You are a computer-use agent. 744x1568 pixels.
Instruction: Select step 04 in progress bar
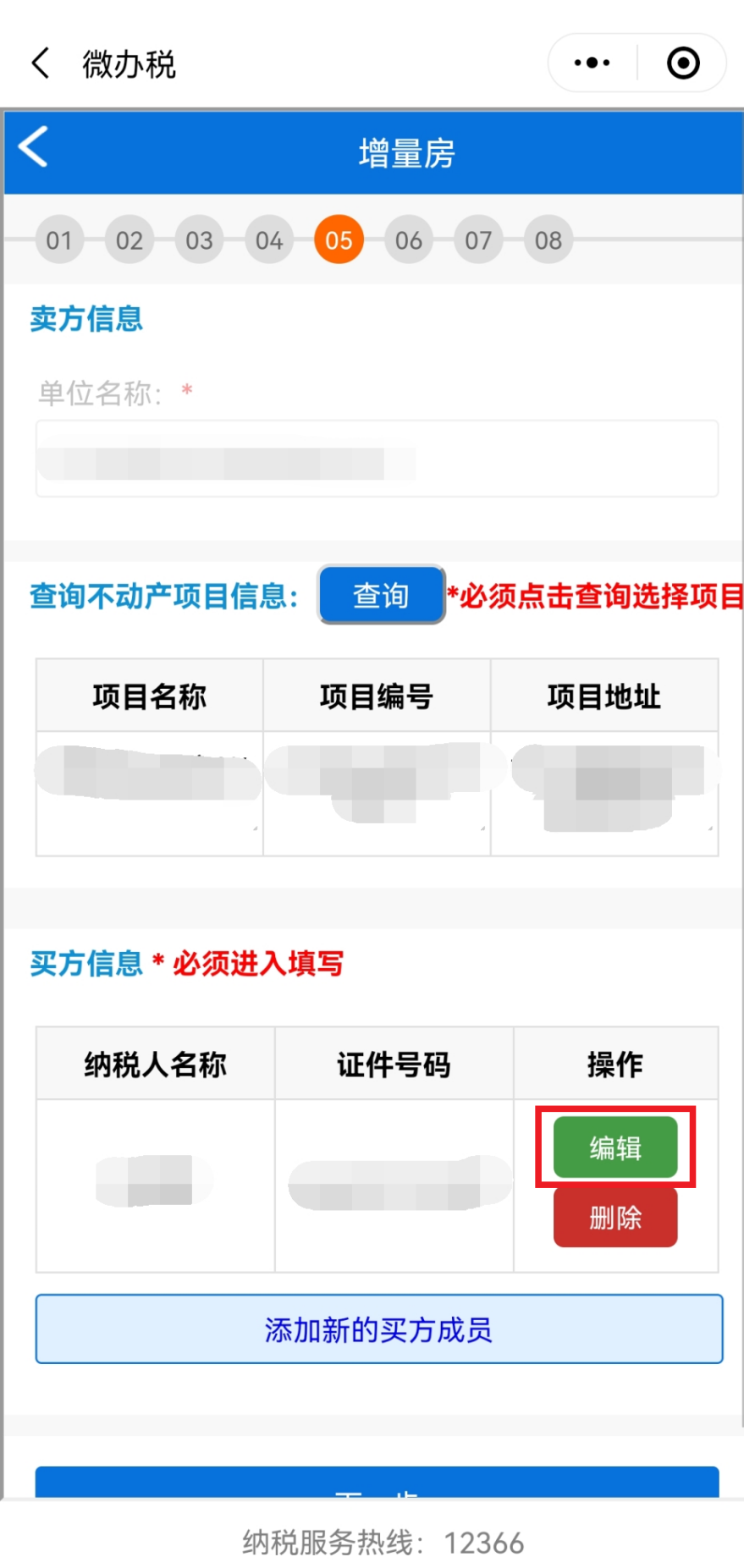click(269, 240)
